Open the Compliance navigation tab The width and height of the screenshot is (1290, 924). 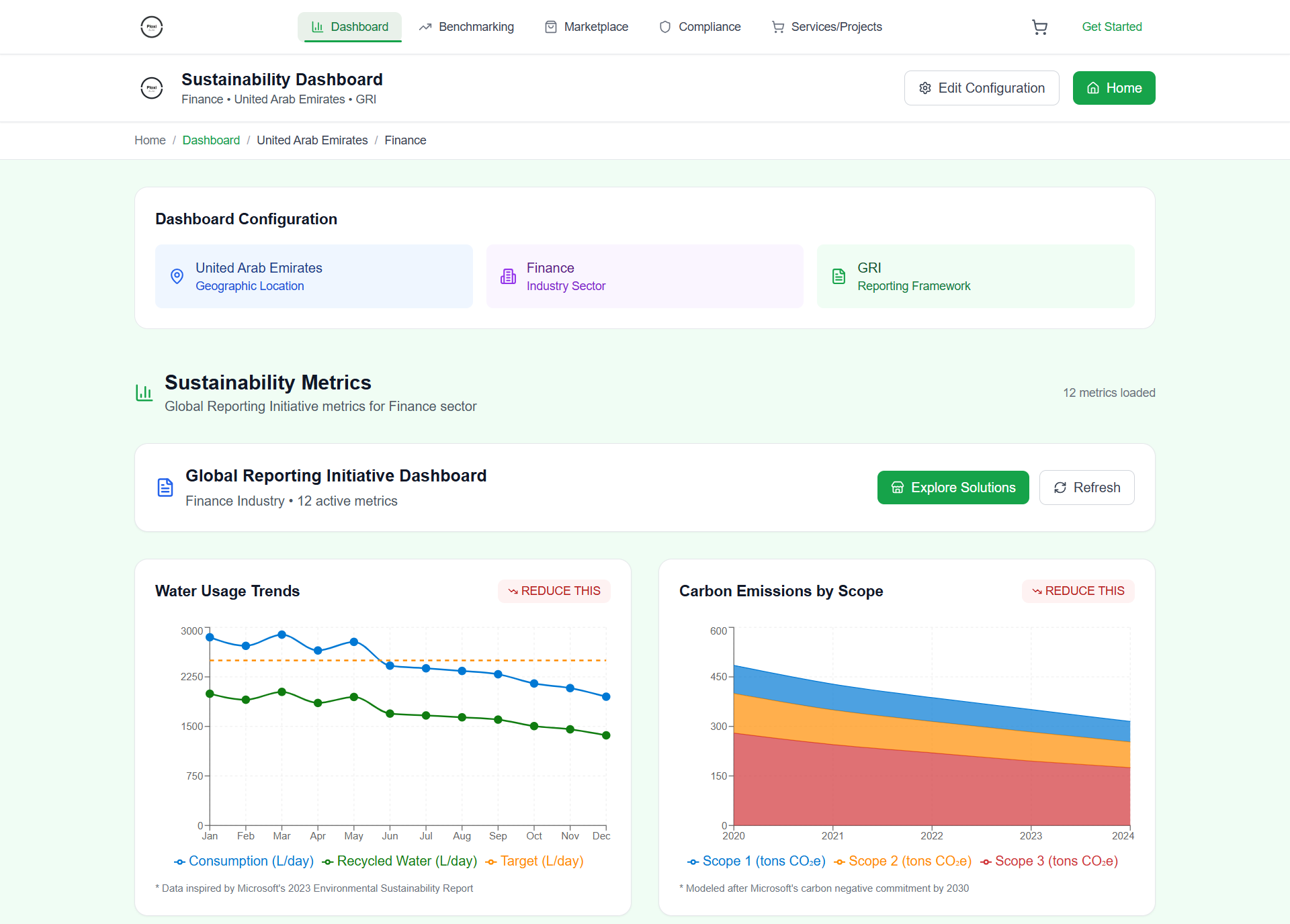[x=700, y=27]
